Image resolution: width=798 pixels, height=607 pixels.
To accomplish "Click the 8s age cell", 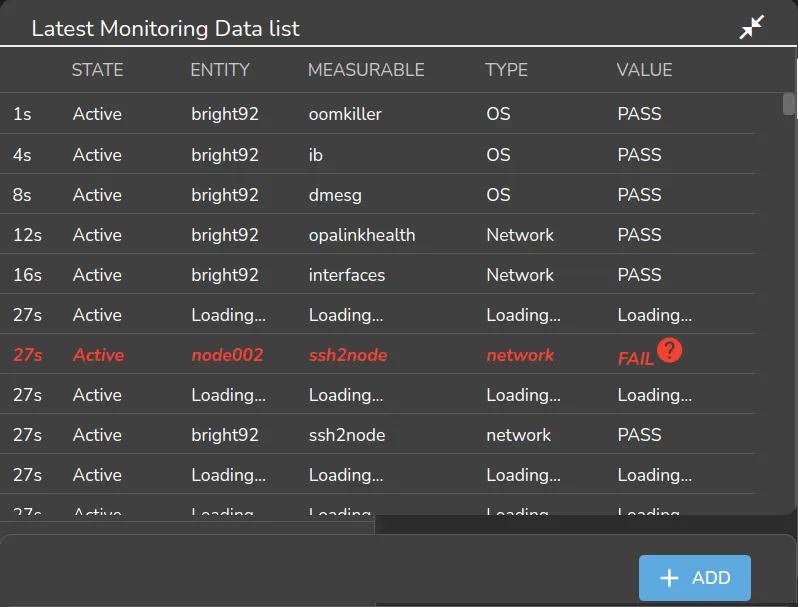I will point(22,195).
